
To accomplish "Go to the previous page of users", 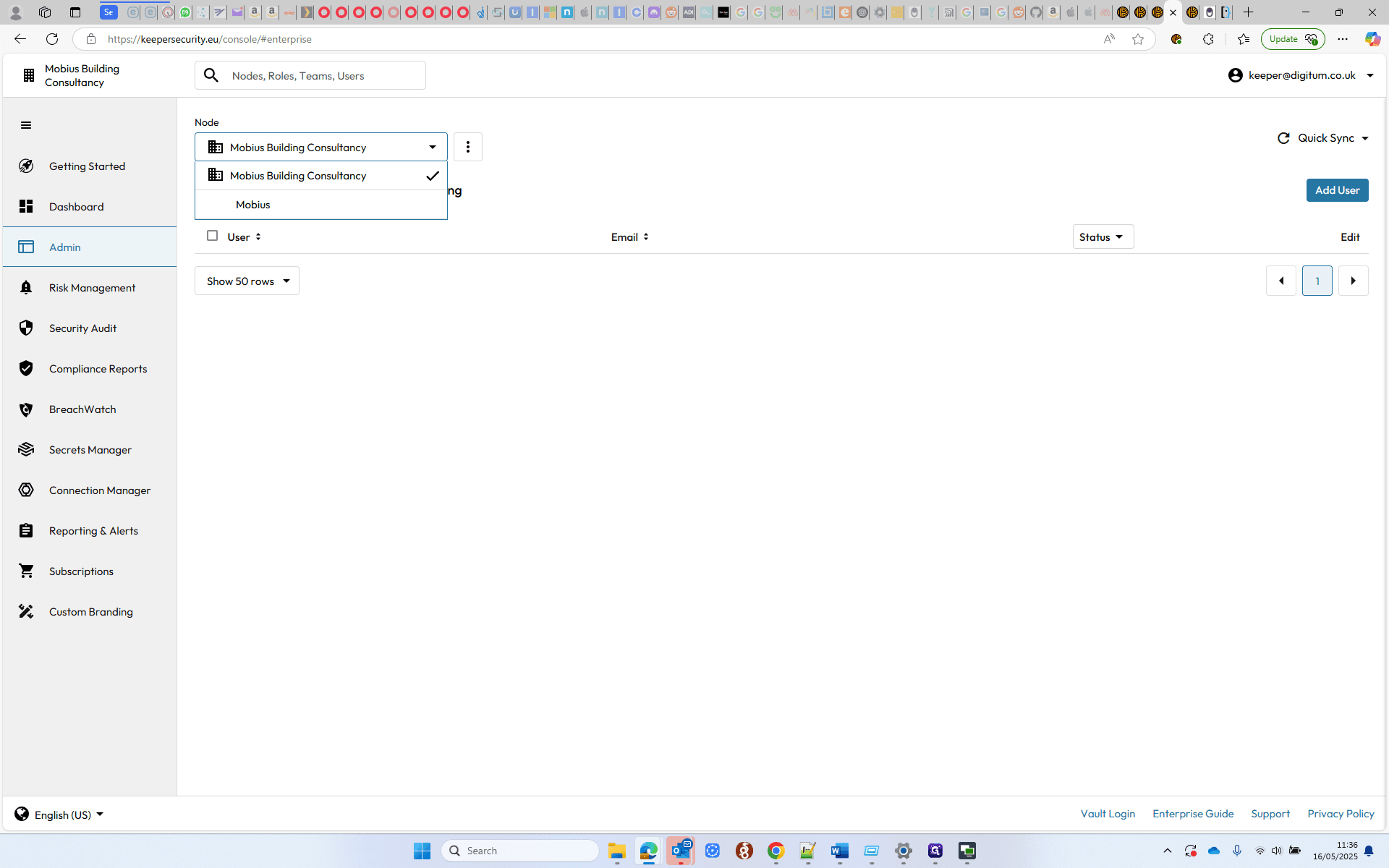I will pos(1281,281).
